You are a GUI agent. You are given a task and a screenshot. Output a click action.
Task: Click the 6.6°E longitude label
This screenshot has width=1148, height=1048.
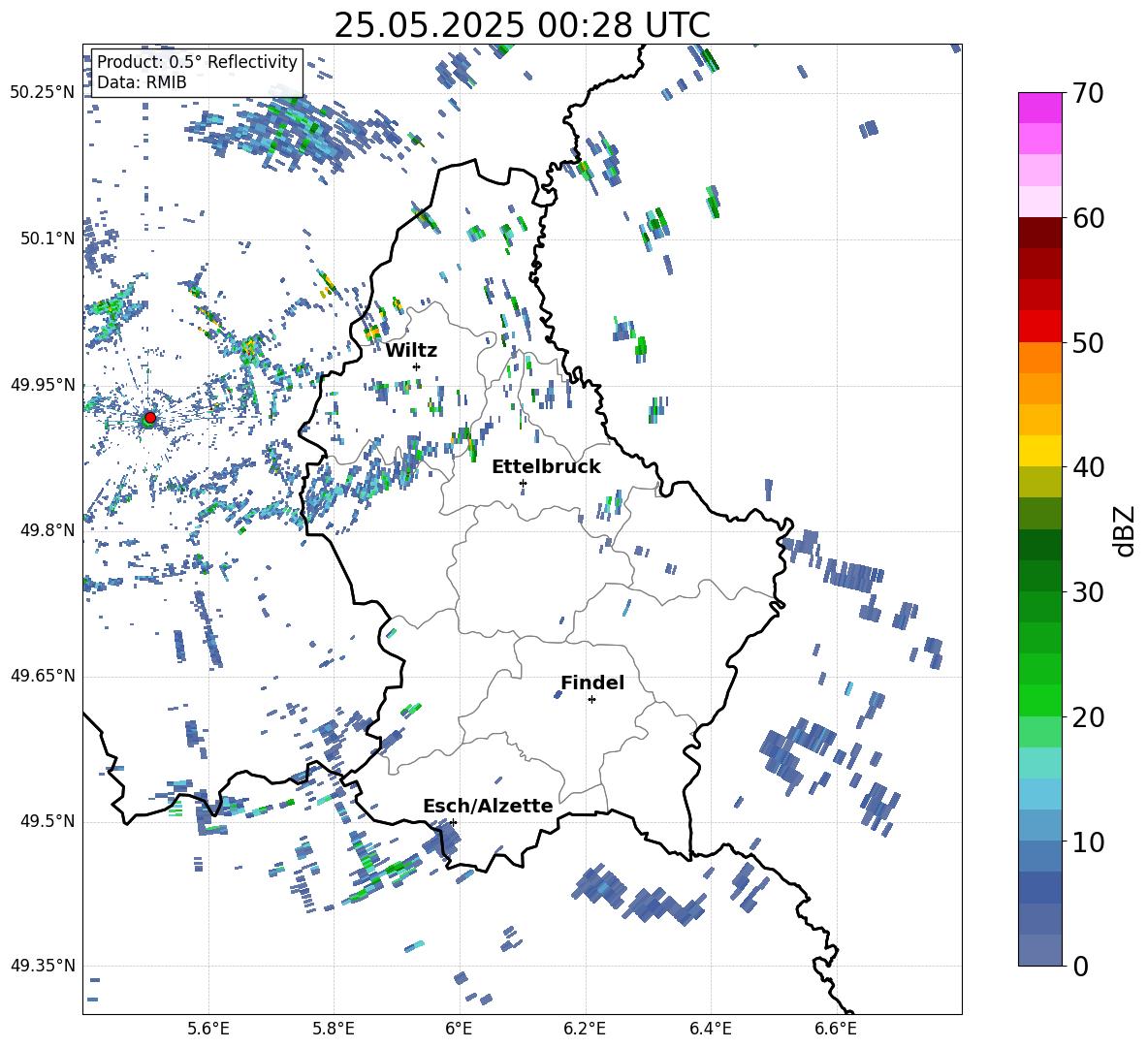tap(836, 1029)
